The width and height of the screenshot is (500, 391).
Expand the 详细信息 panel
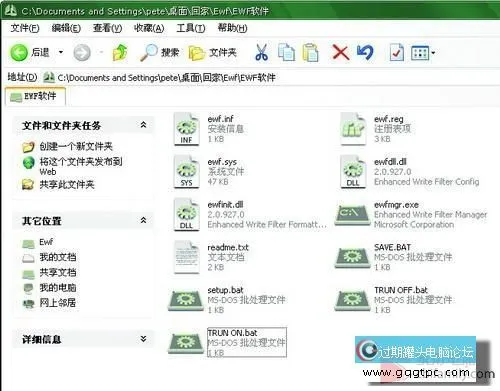(x=143, y=339)
